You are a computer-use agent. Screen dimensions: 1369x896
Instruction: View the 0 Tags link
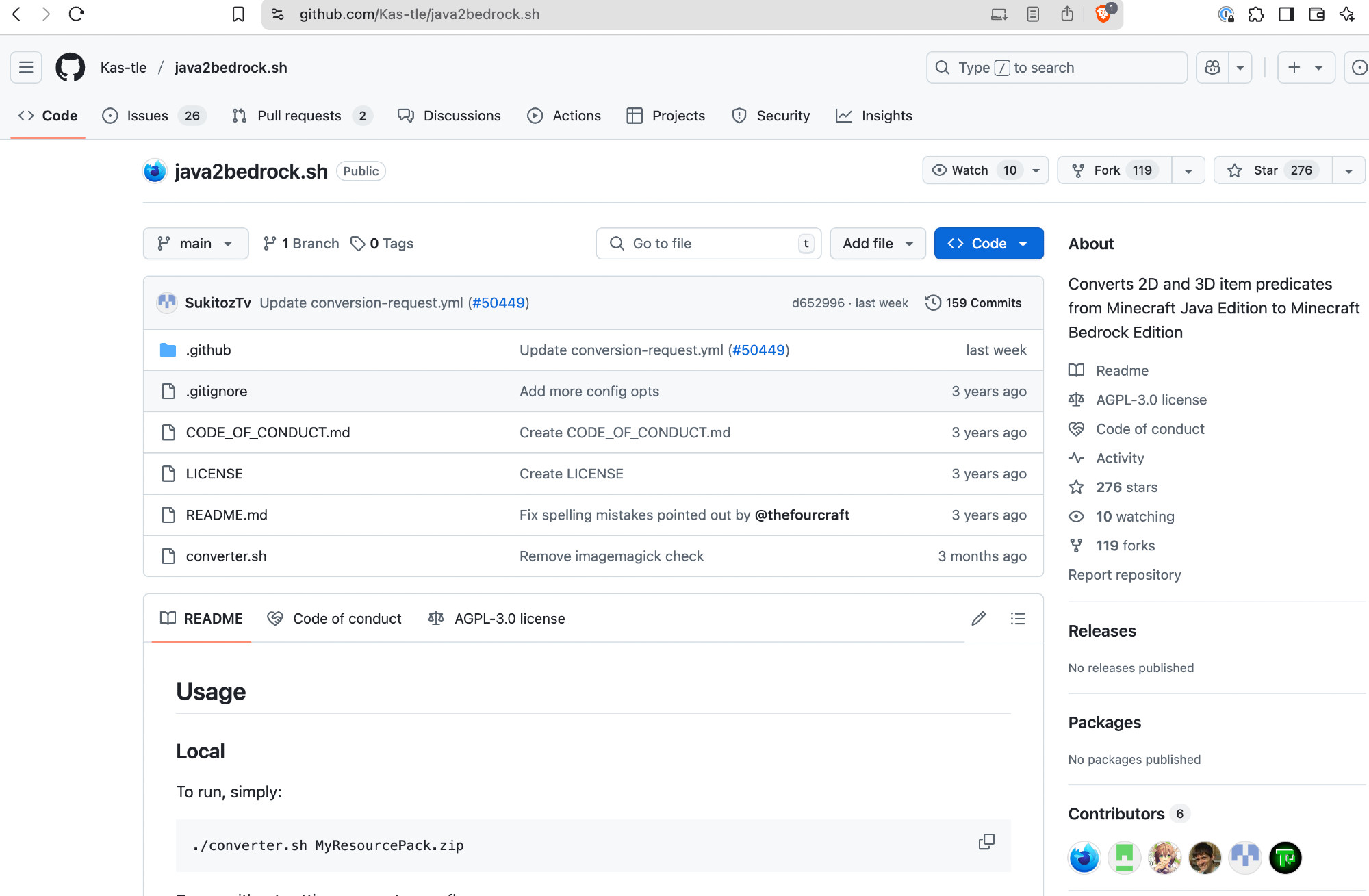tap(382, 244)
